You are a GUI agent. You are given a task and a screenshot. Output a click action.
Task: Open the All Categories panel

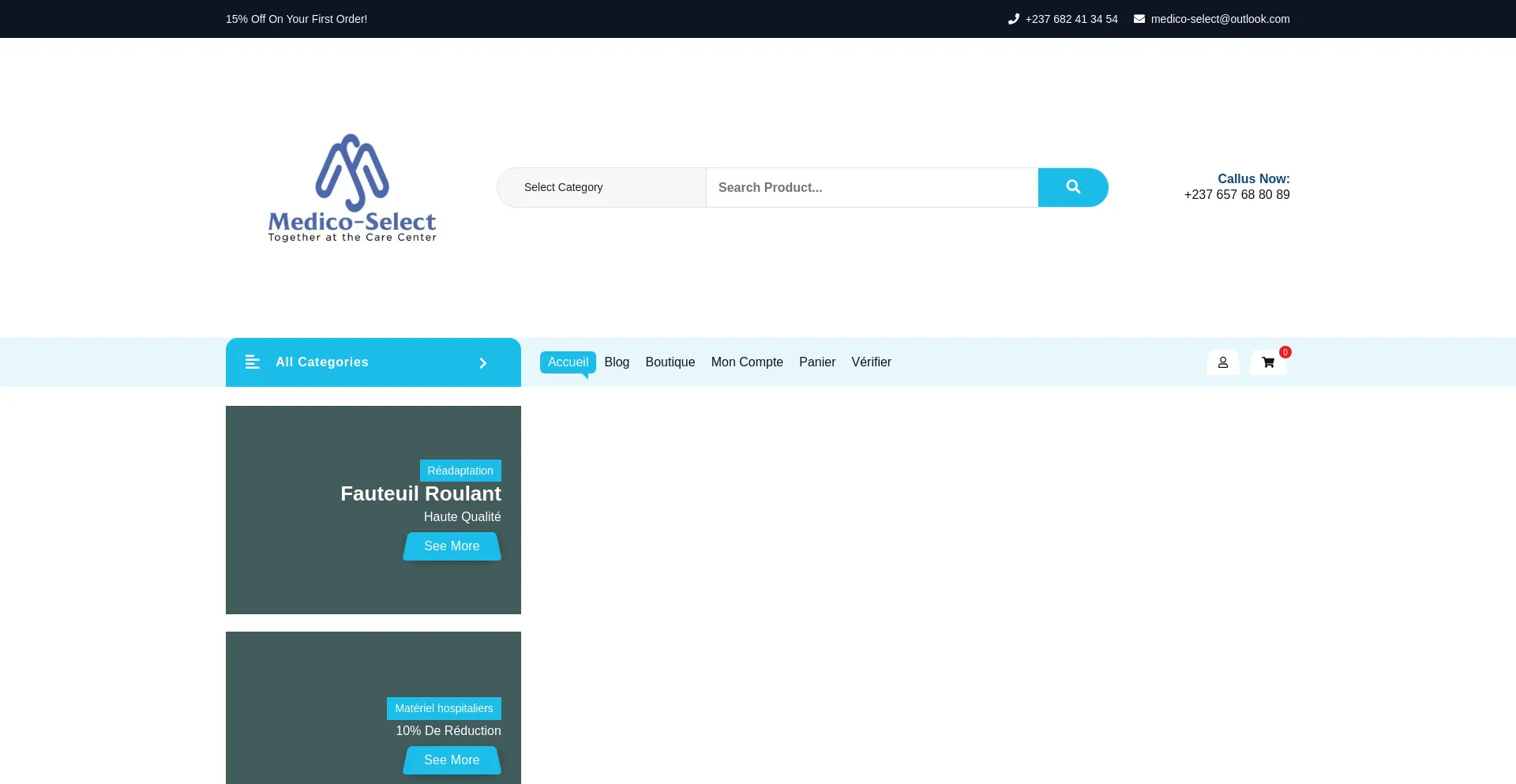[322, 362]
